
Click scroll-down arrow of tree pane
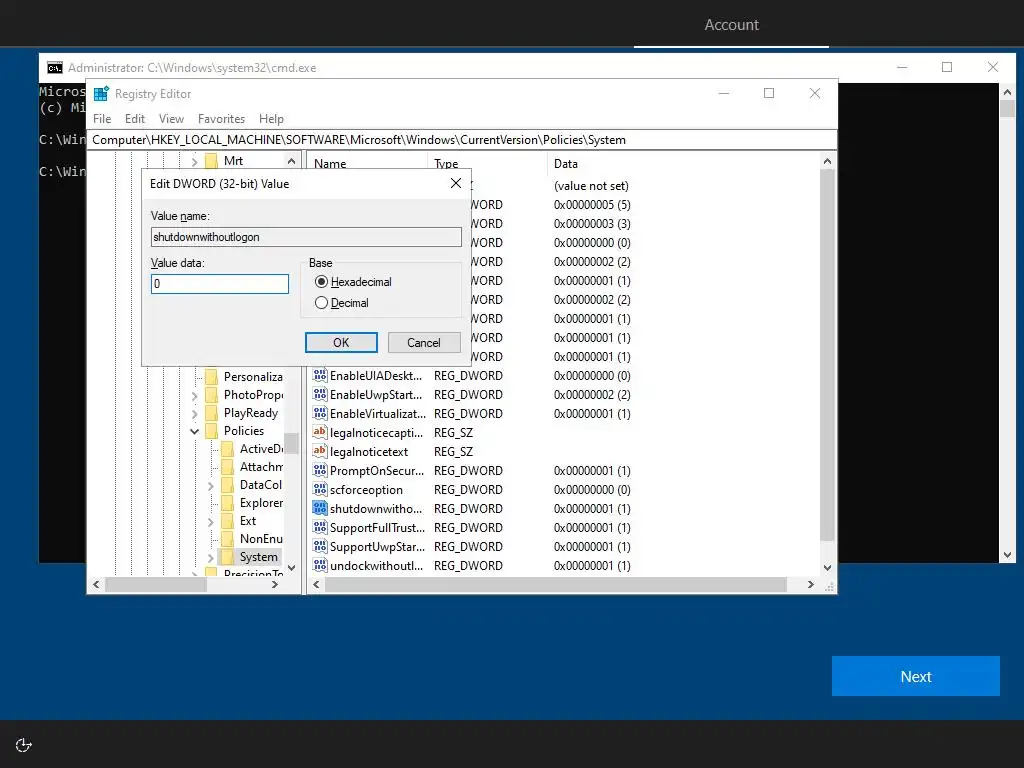coord(291,568)
